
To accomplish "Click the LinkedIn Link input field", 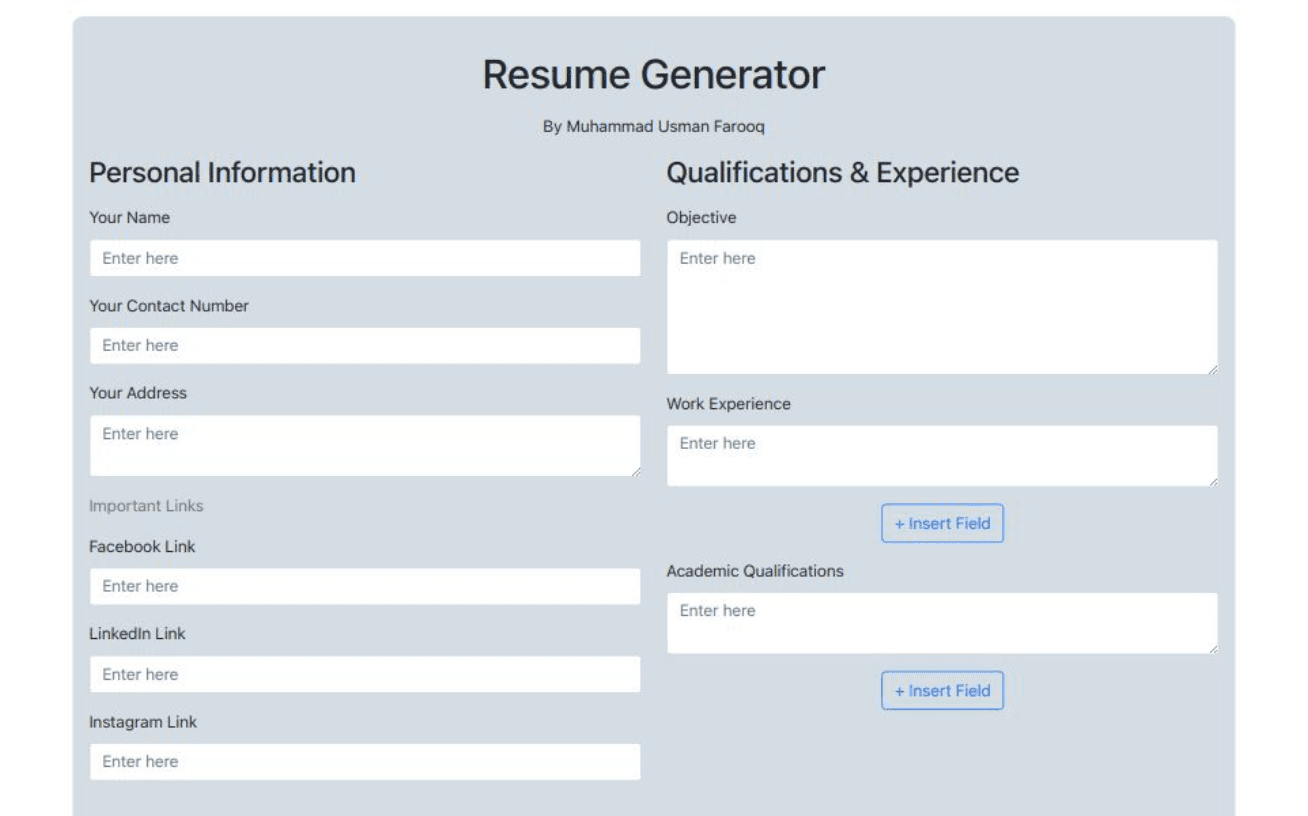I will pyautogui.click(x=364, y=674).
